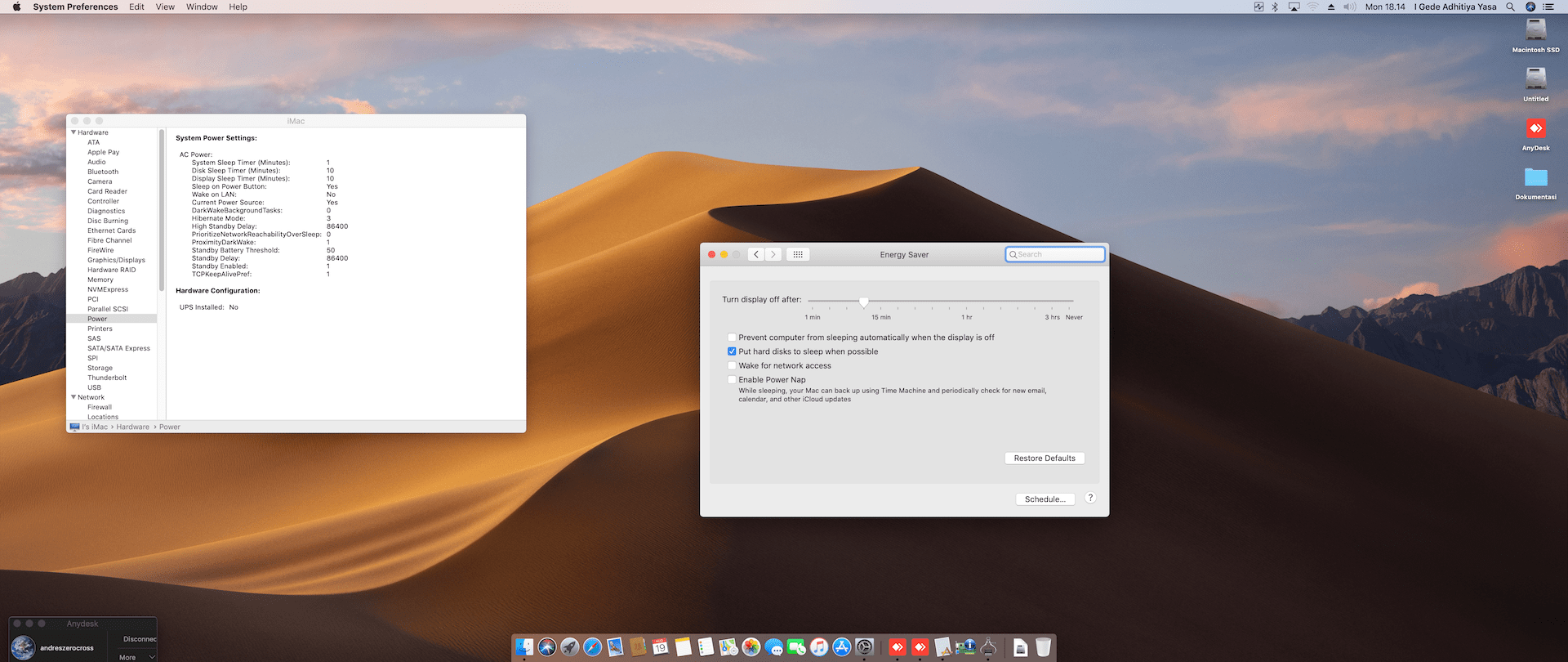
Task: Open the AnyDesk desktop shortcut icon
Action: (x=1535, y=129)
